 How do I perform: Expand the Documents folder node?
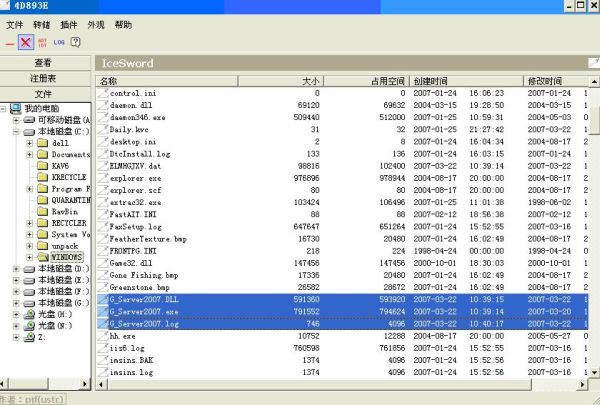coord(29,155)
